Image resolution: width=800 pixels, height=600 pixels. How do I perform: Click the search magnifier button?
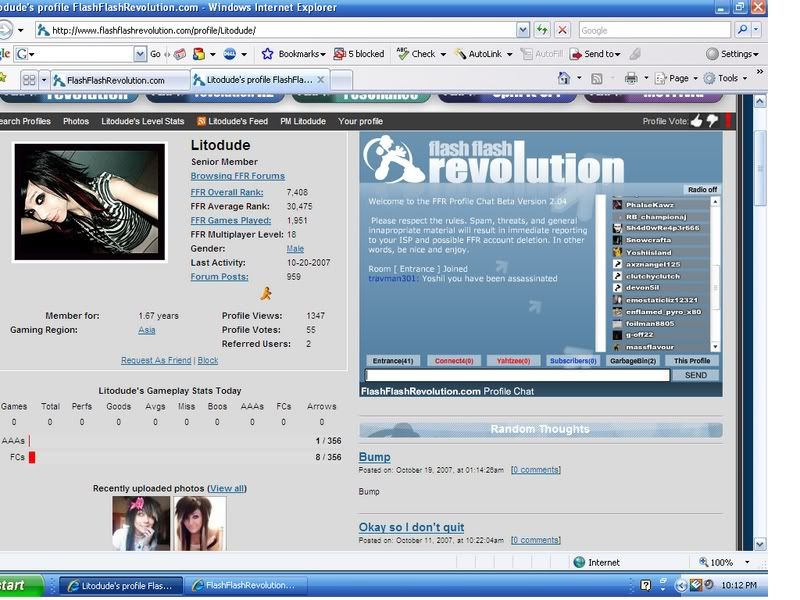pos(743,30)
